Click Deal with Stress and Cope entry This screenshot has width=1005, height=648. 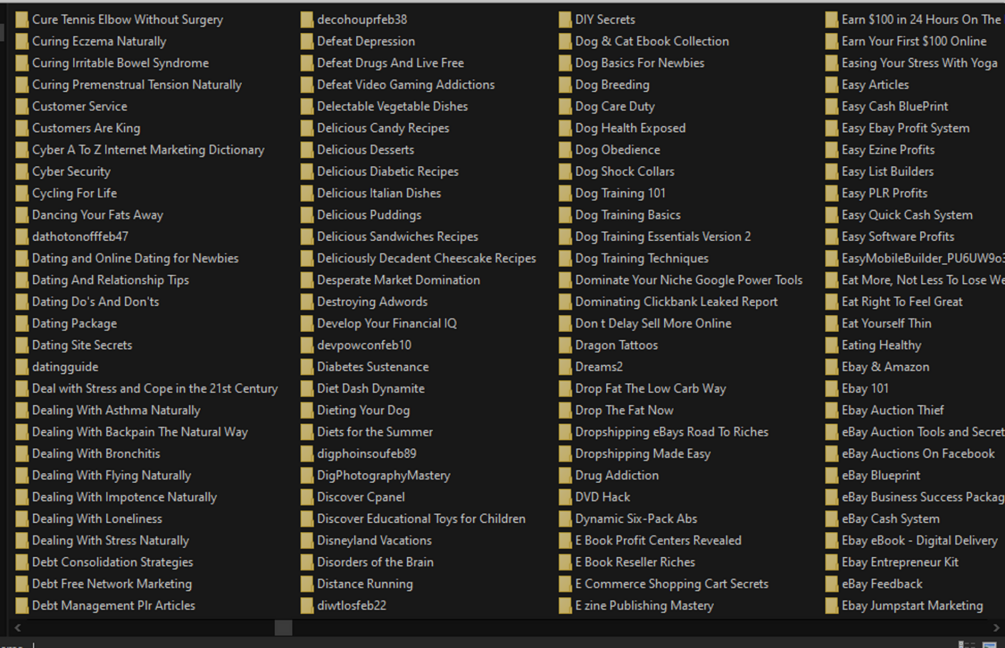[155, 389]
